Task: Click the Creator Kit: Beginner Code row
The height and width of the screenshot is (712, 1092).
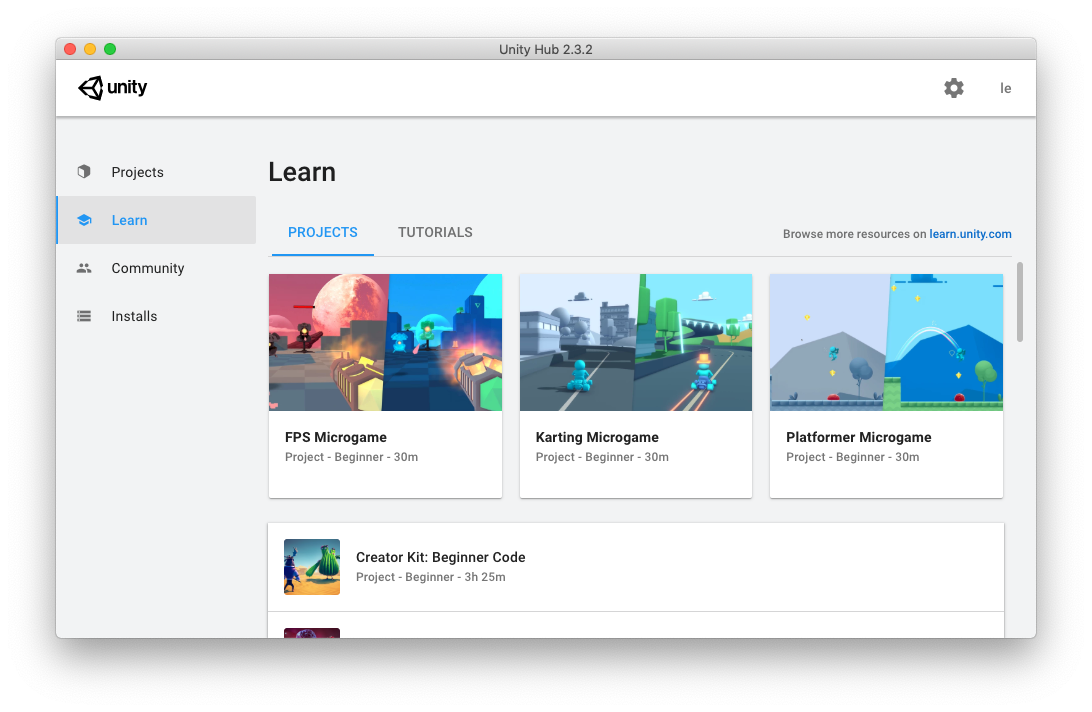Action: 636,566
